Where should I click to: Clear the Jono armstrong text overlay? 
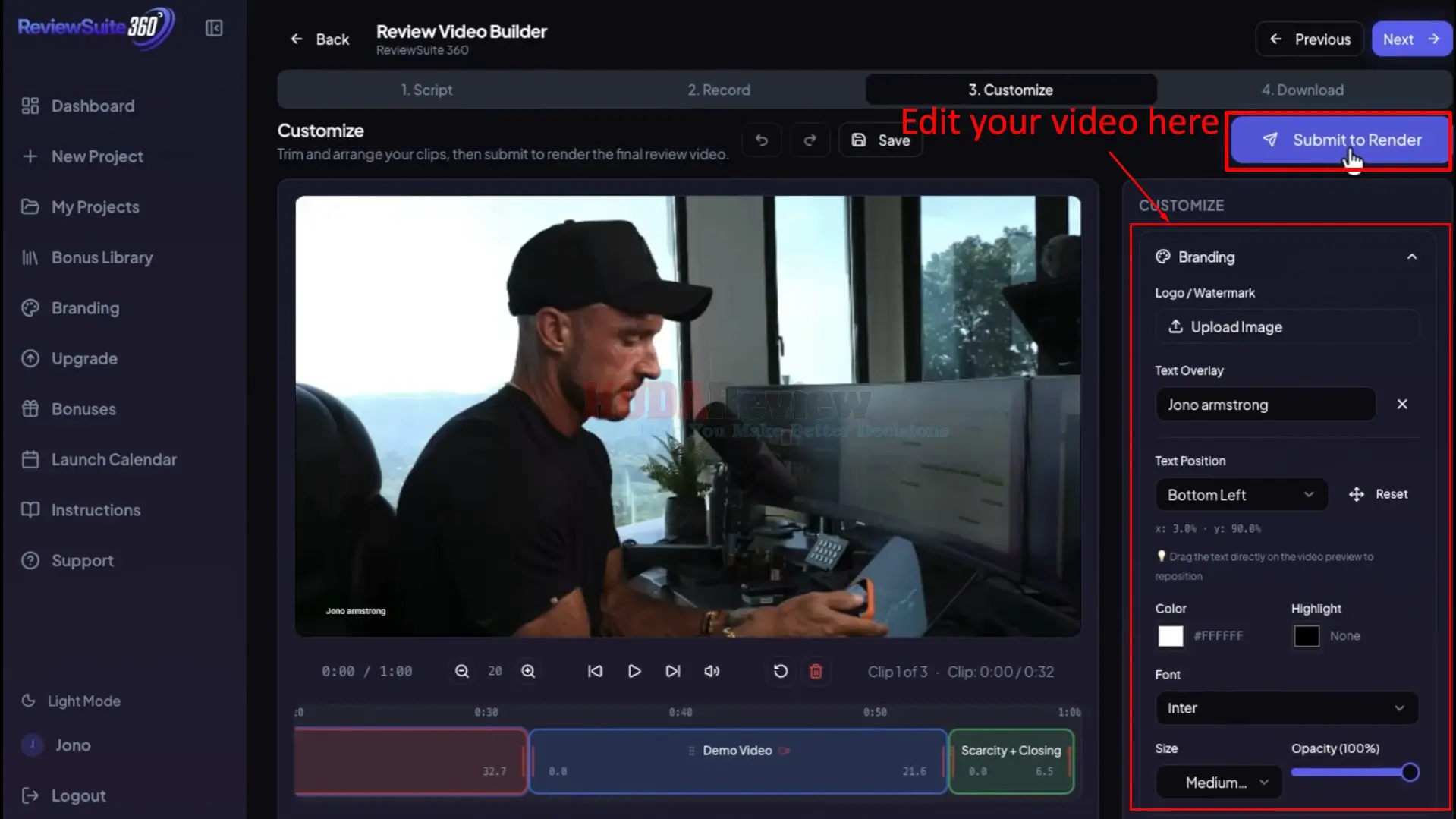1401,404
